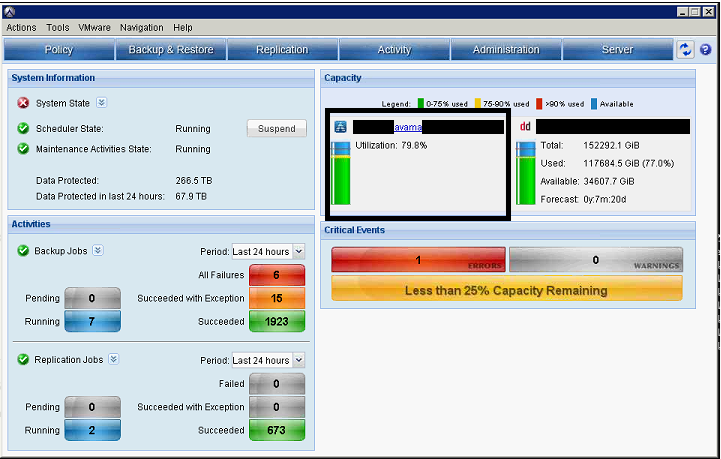721x459 pixels.
Task: Click the red dd Data Domain icon
Action: pyautogui.click(x=525, y=127)
